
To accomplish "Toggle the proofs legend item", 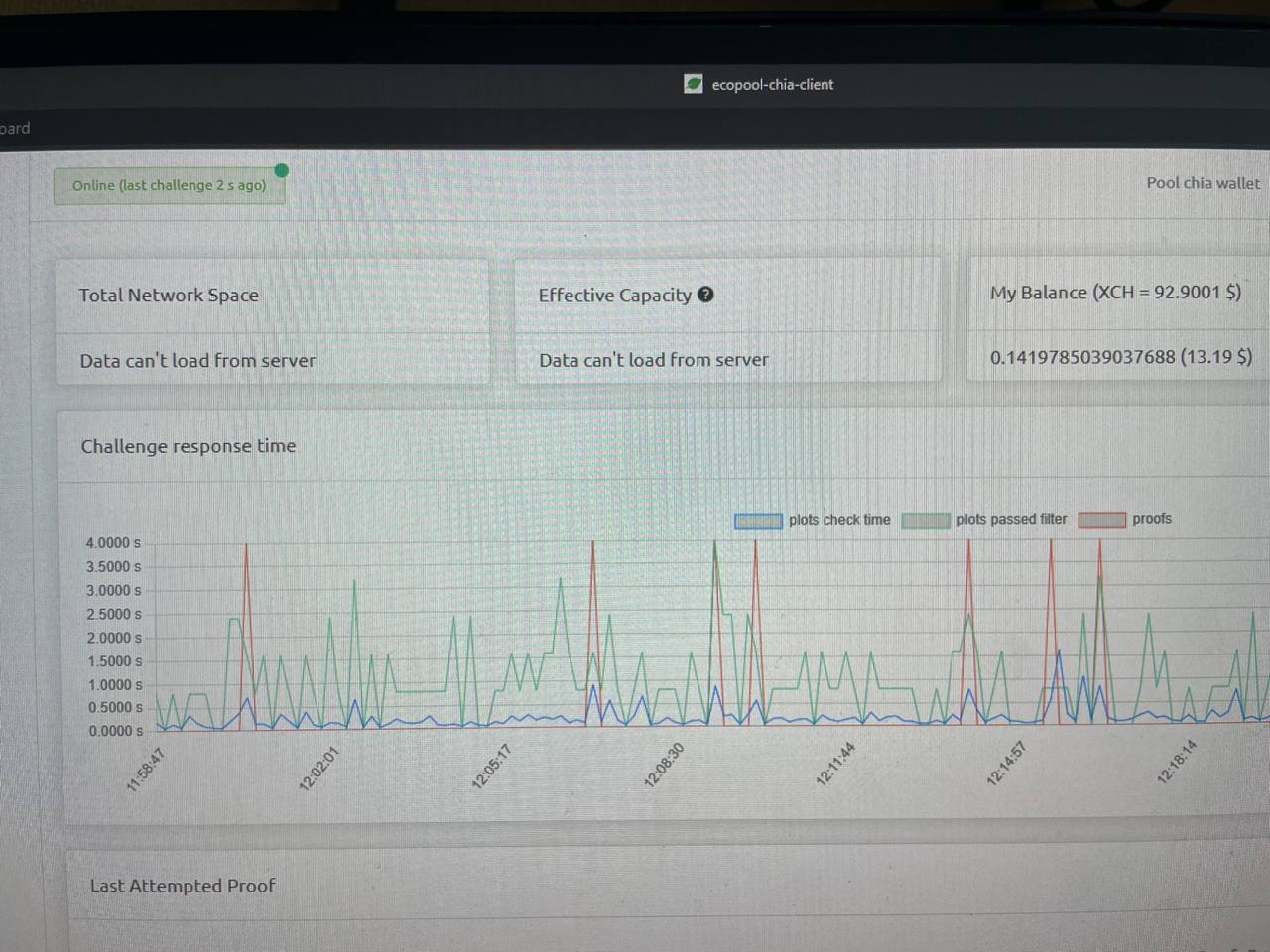I will [1125, 519].
